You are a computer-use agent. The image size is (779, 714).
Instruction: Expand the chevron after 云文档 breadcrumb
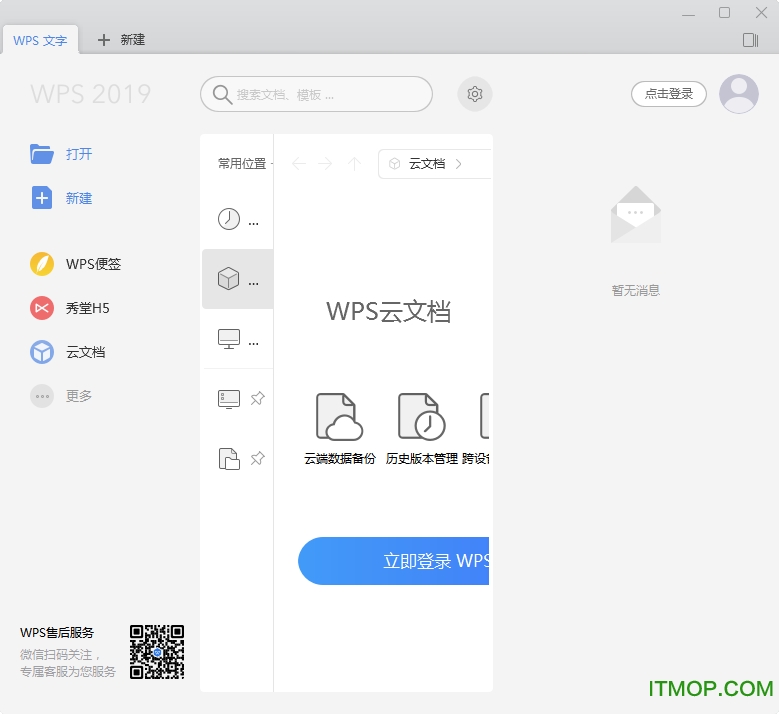point(459,163)
